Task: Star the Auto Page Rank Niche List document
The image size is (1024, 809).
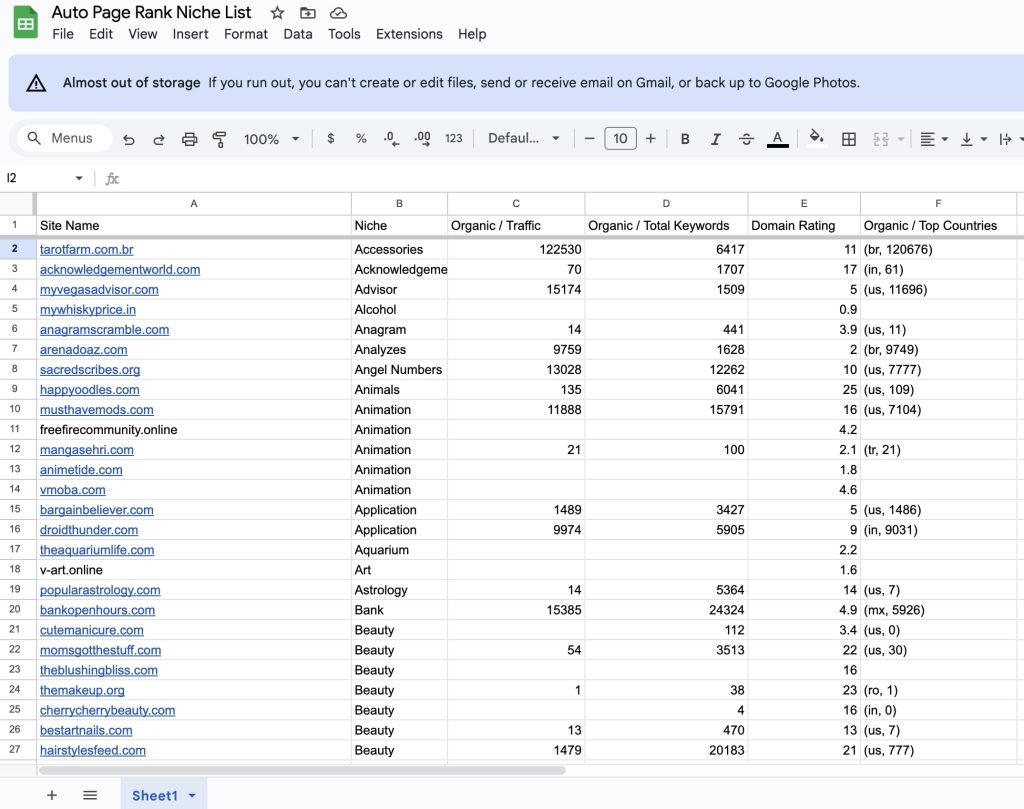Action: coord(277,12)
